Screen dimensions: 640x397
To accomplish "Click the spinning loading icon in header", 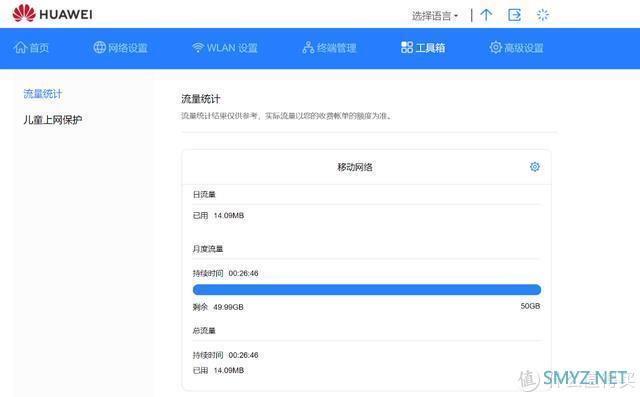I will point(542,15).
